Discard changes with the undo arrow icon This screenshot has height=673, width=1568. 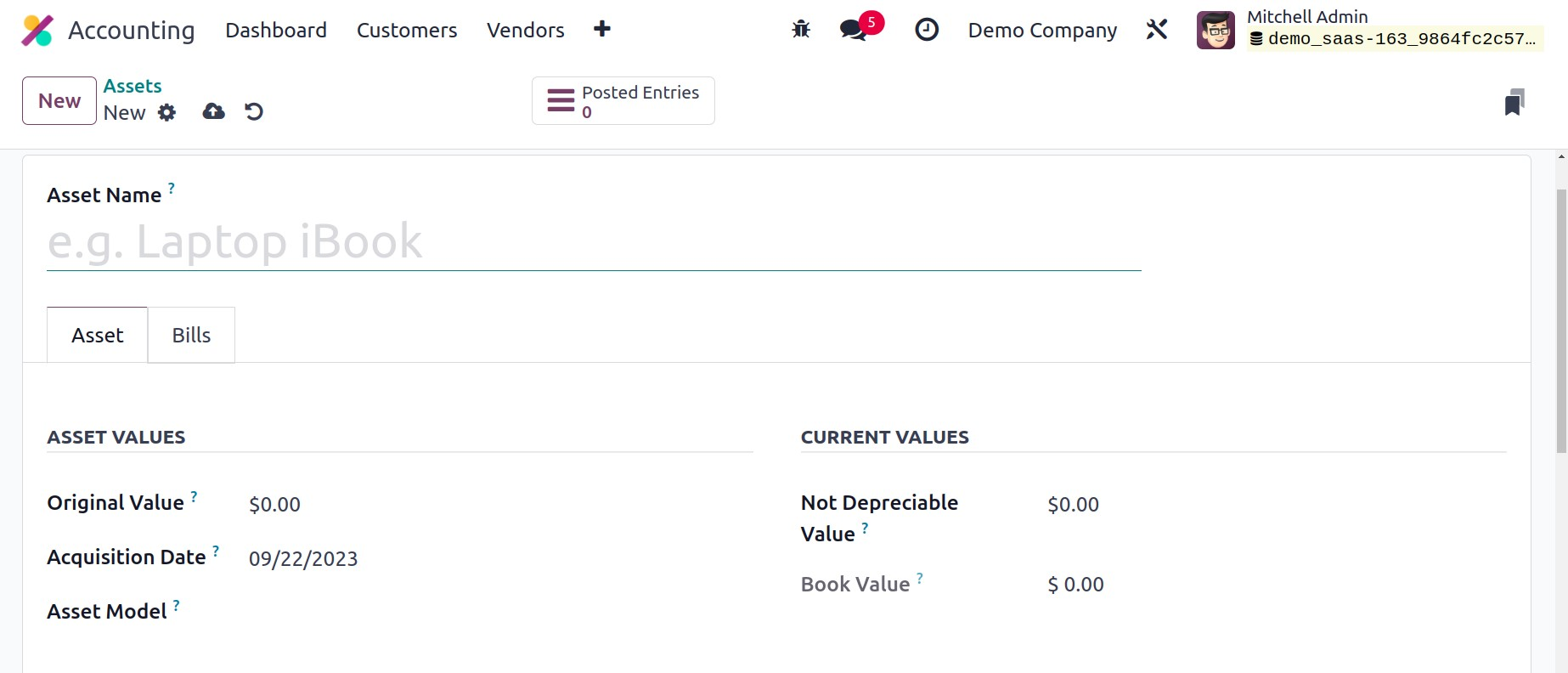(254, 111)
